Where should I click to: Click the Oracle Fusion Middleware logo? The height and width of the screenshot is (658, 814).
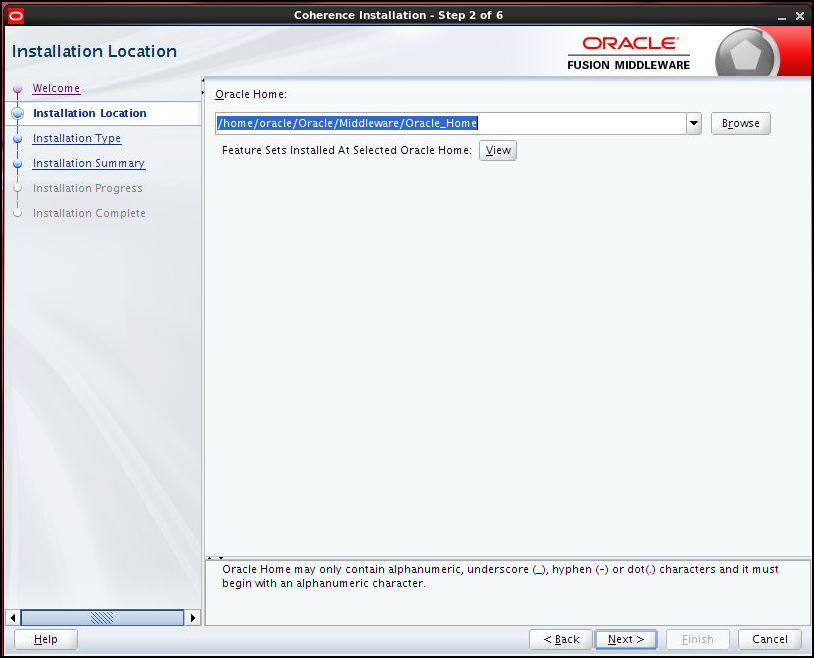coord(629,50)
